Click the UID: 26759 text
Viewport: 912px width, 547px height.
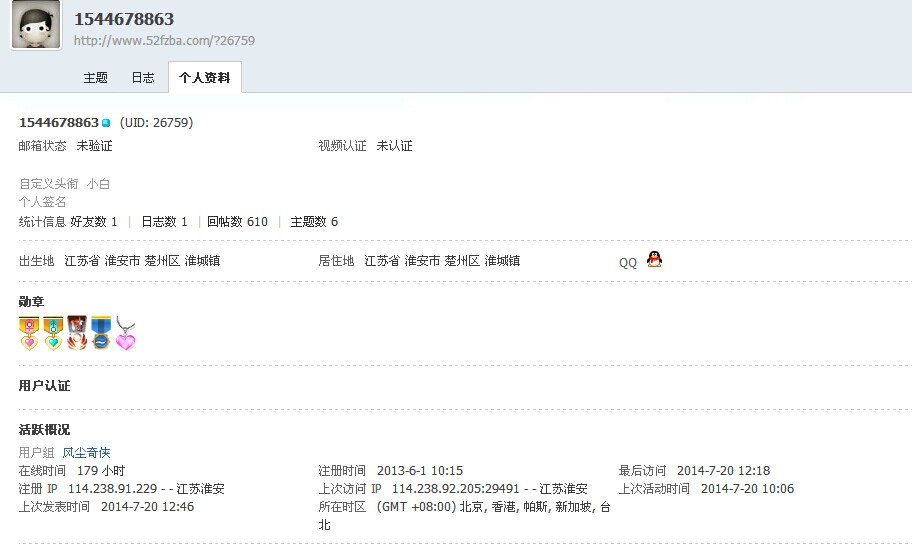(x=156, y=123)
